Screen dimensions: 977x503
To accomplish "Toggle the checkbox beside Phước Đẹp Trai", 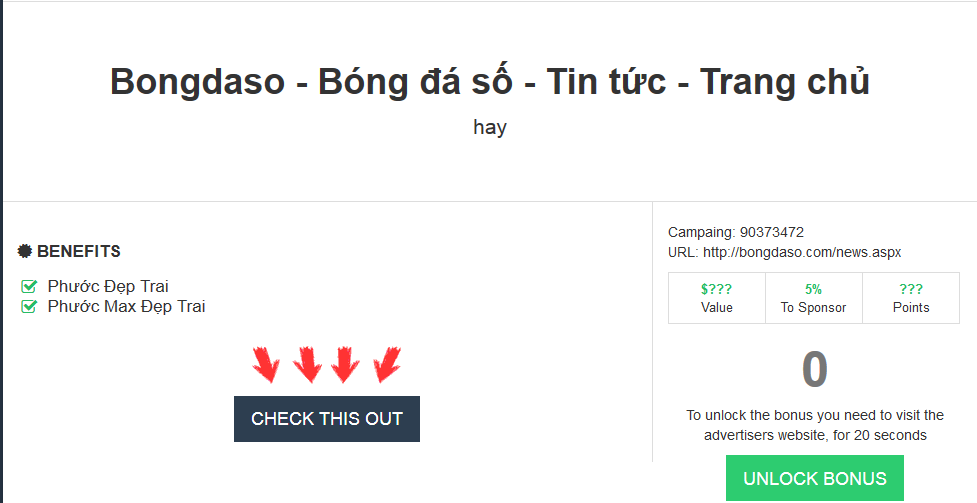I will click(x=29, y=288).
